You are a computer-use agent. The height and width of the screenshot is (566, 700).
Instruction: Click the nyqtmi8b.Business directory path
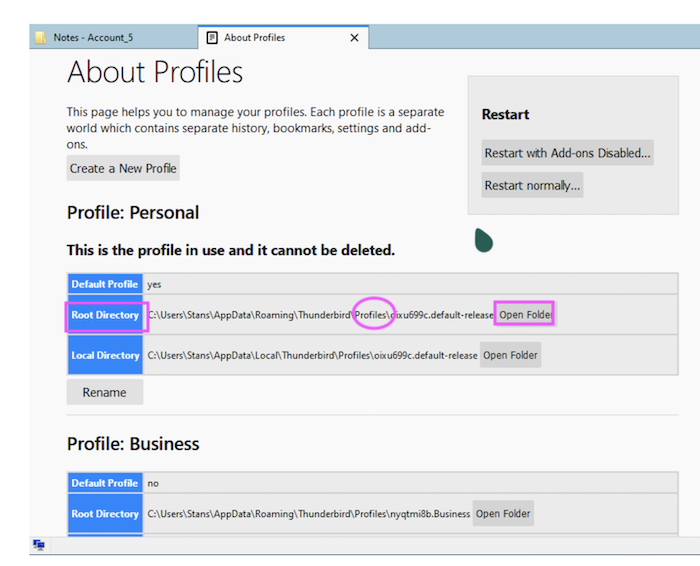coord(308,514)
